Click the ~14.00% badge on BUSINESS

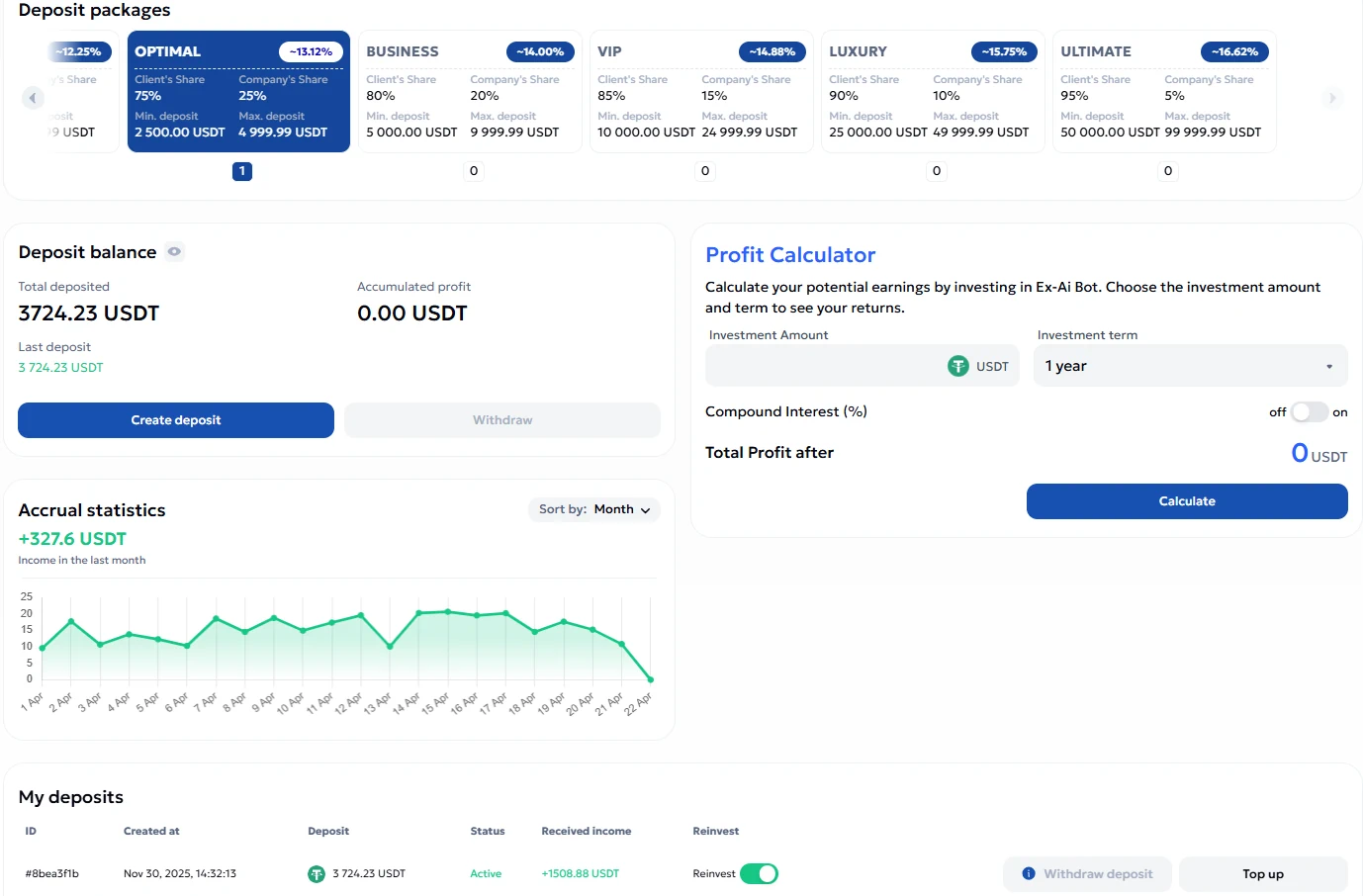pyautogui.click(x=540, y=51)
